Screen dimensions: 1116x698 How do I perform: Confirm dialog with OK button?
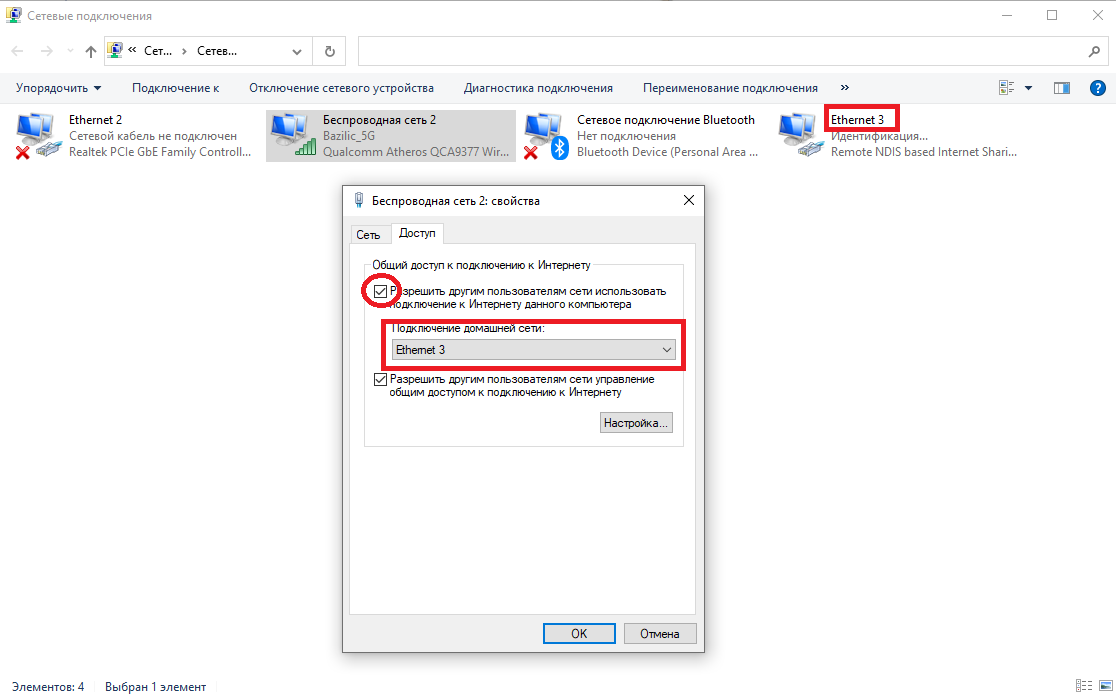pyautogui.click(x=579, y=633)
